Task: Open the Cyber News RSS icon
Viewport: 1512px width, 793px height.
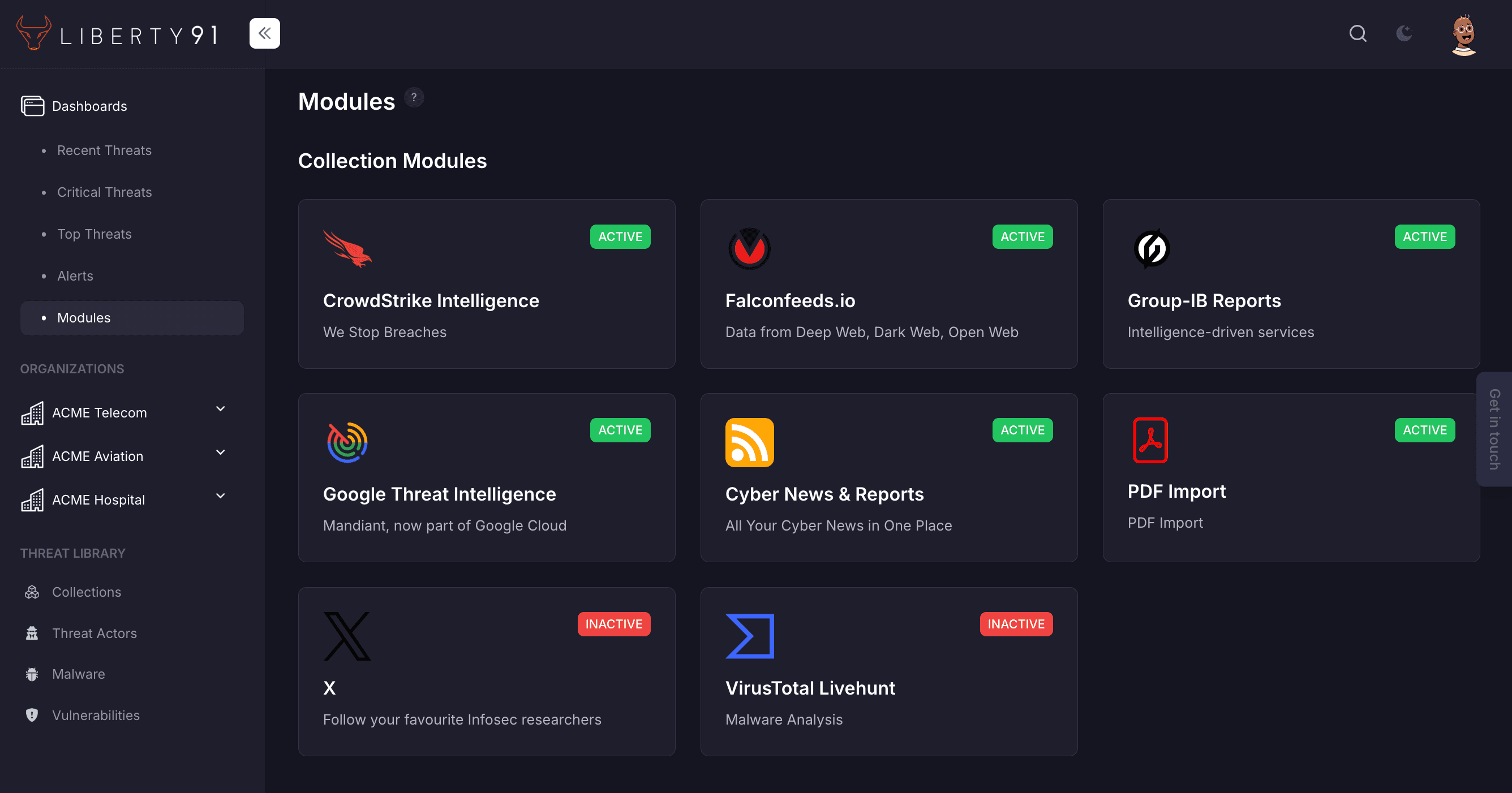Action: coord(750,442)
